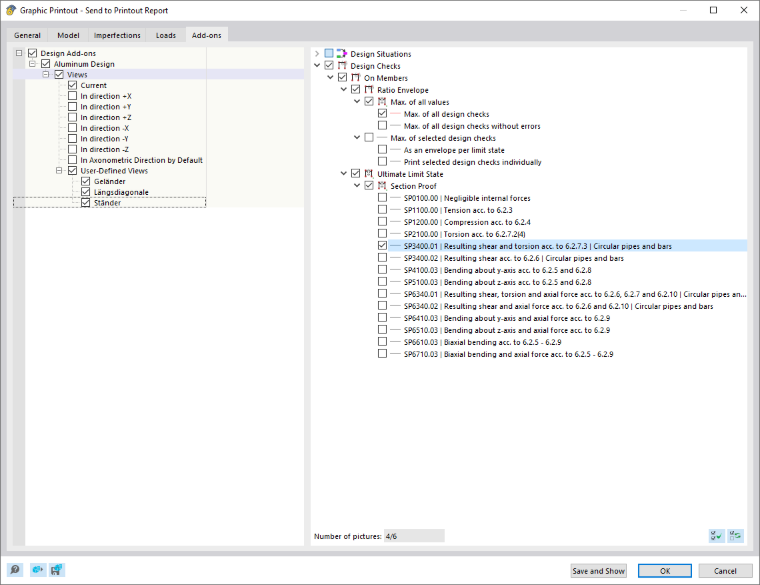Enable Max. of selected design checks checkbox

(x=369, y=138)
